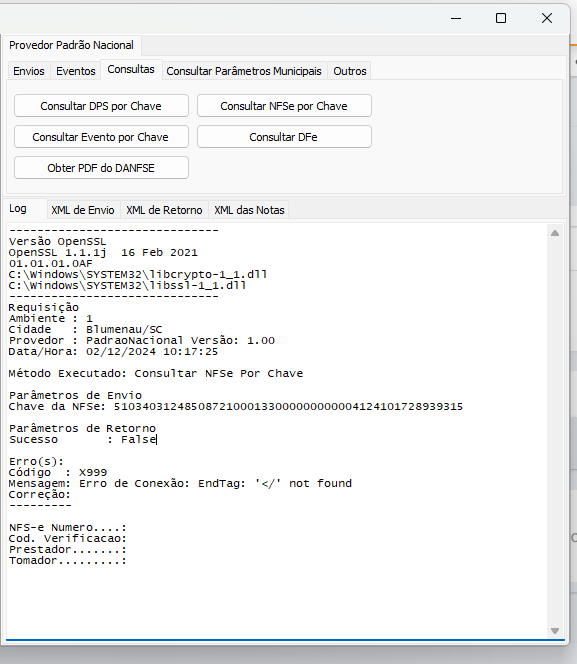Switch to the Outros tab
The image size is (577, 664).
[350, 71]
